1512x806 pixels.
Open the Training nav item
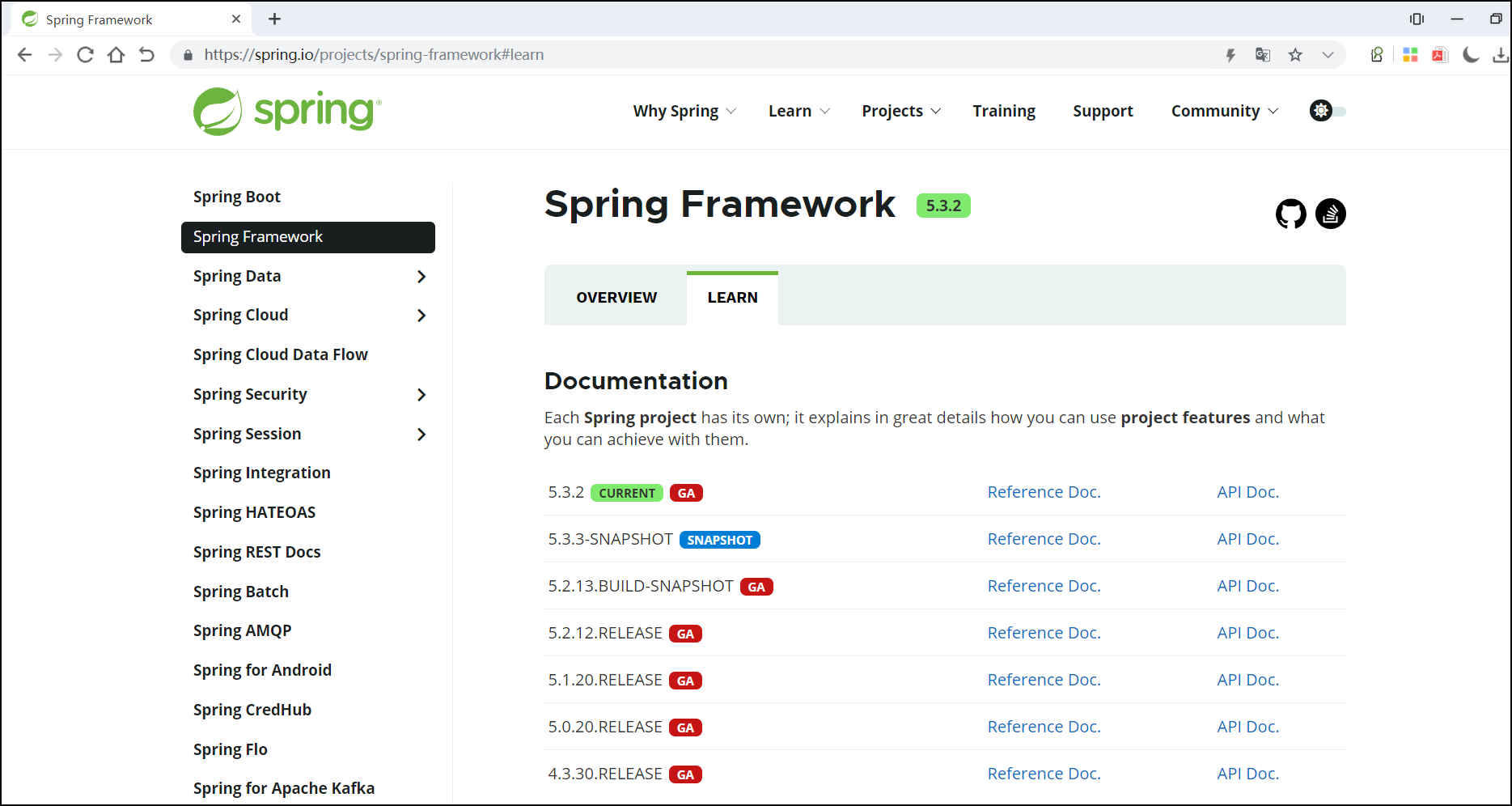tap(1004, 111)
